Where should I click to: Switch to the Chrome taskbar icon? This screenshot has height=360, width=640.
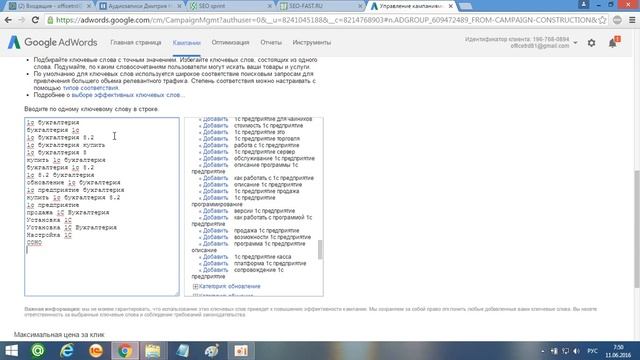(125, 351)
